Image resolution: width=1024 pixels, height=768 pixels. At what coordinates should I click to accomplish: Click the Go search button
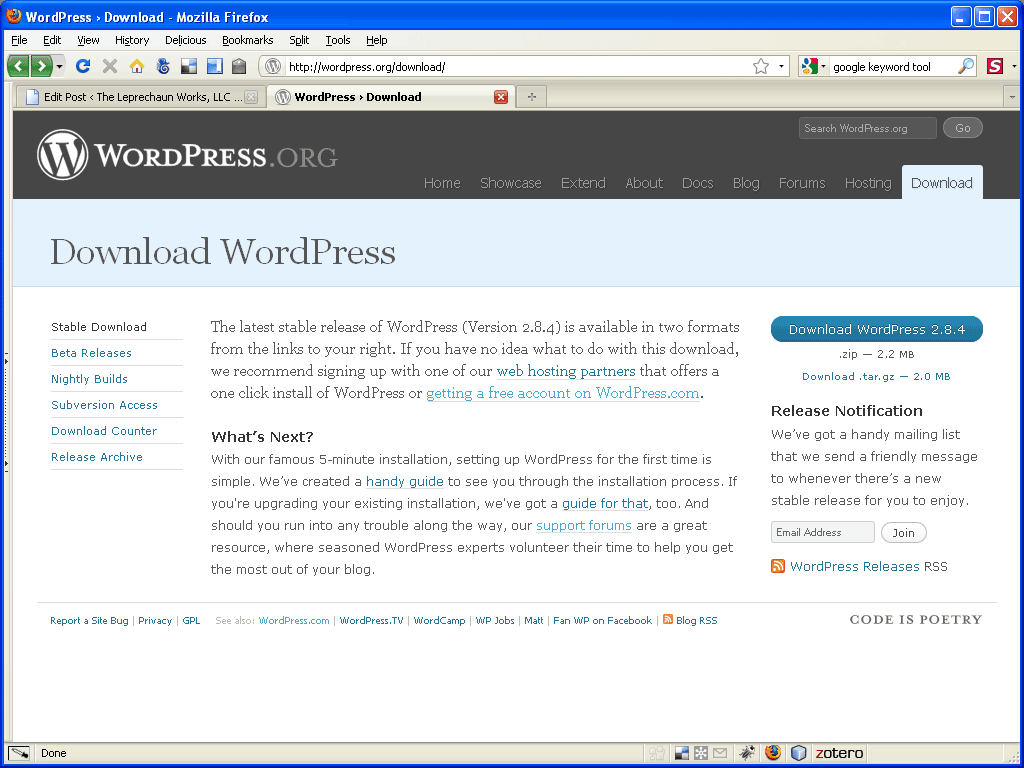[963, 128]
